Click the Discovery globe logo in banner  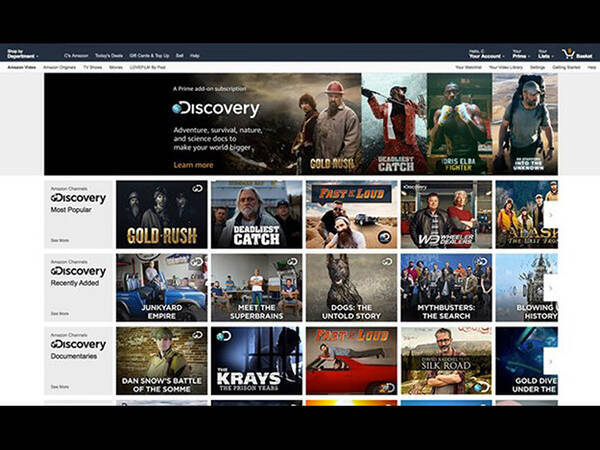(215, 109)
